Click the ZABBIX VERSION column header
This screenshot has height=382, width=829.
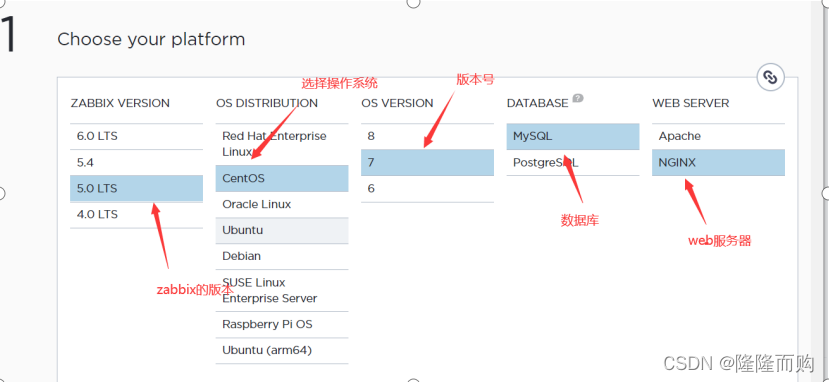tap(120, 104)
